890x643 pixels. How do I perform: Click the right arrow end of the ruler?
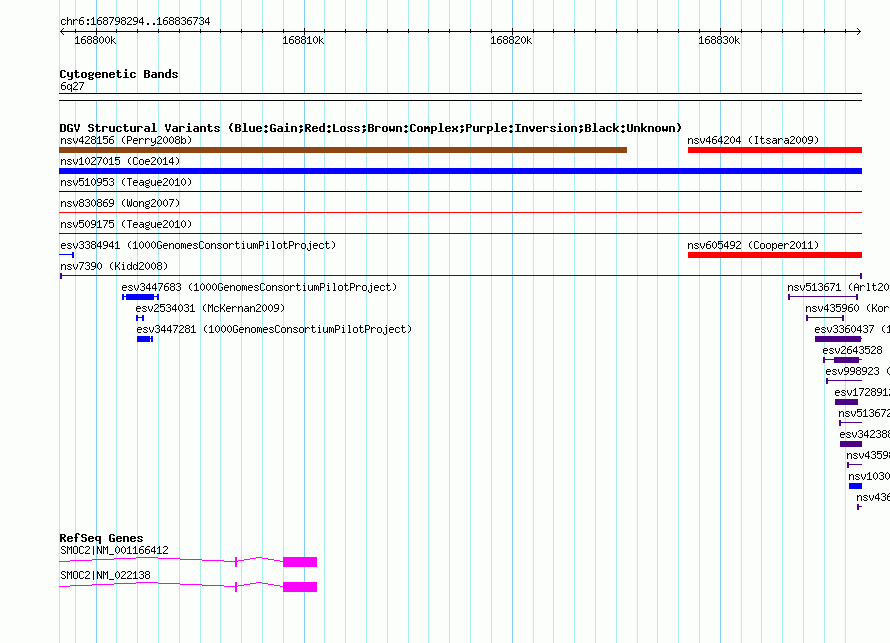tap(859, 32)
